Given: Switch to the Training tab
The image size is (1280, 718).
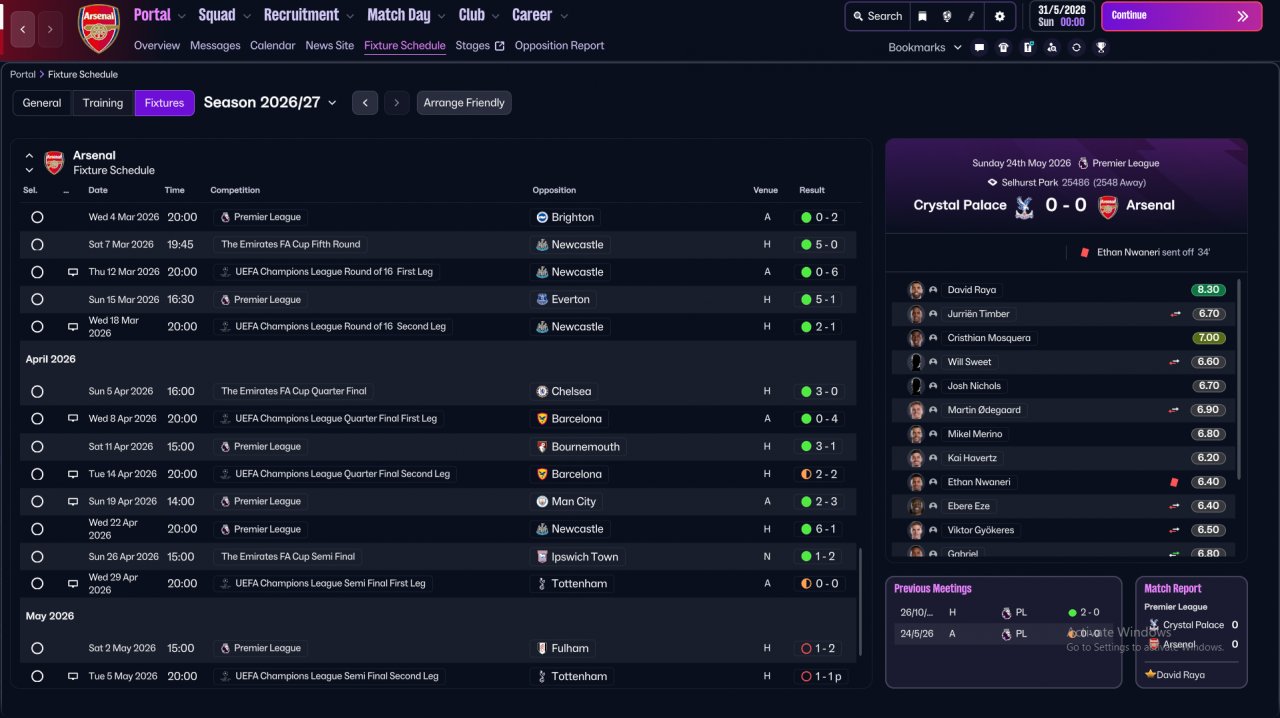Looking at the screenshot, I should pos(103,103).
